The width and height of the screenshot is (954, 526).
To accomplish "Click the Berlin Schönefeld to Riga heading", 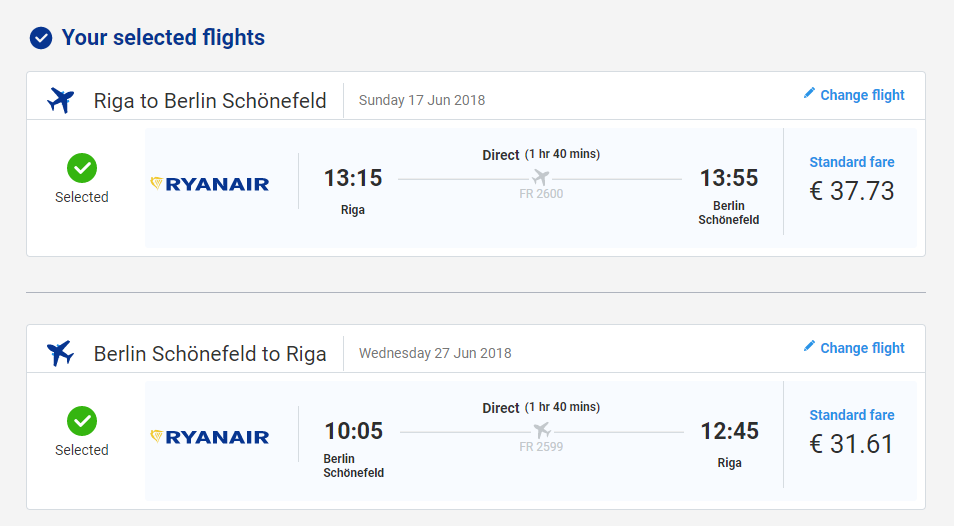I will tap(210, 353).
